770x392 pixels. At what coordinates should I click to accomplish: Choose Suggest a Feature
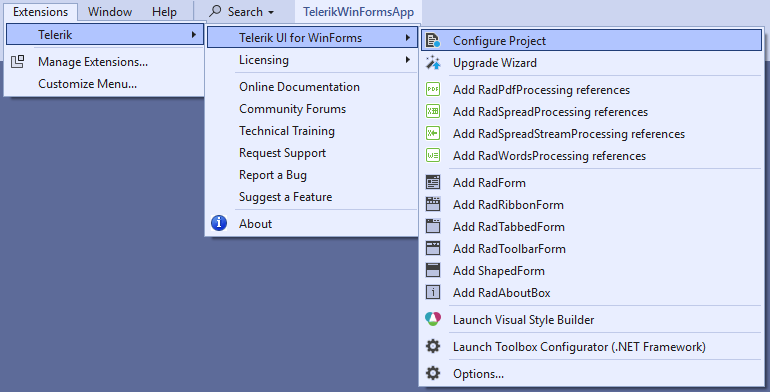(x=312, y=196)
